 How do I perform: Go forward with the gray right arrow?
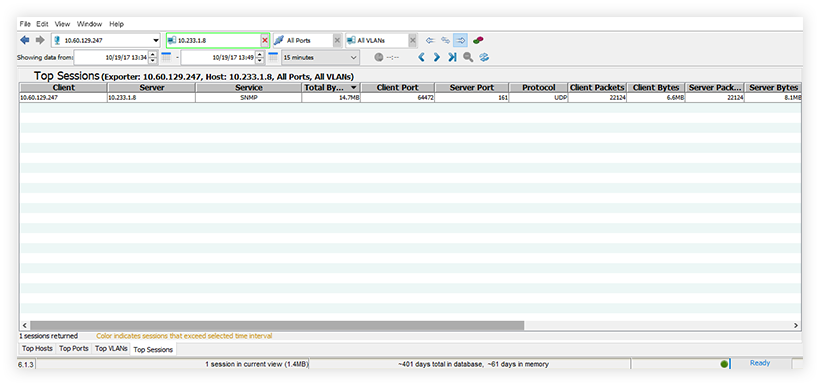(40, 40)
